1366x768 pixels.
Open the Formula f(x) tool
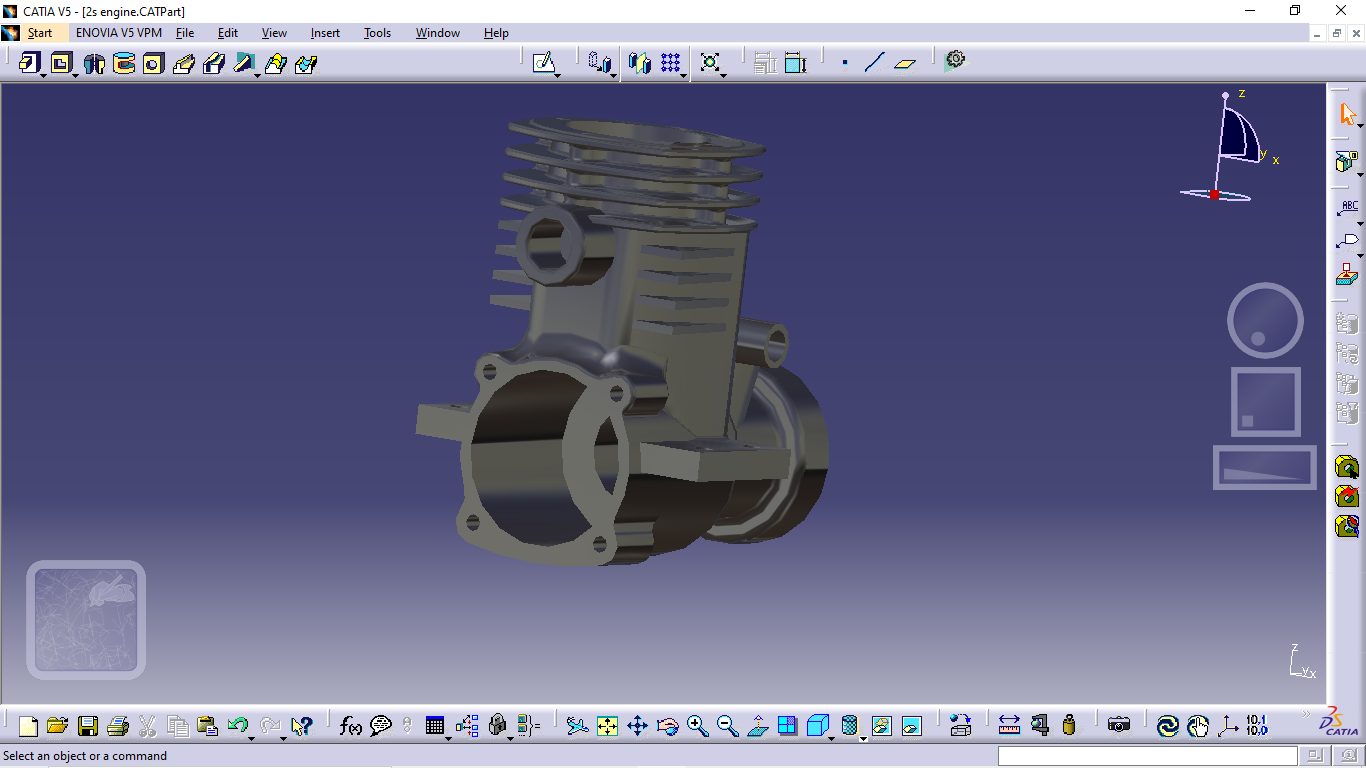pos(350,725)
